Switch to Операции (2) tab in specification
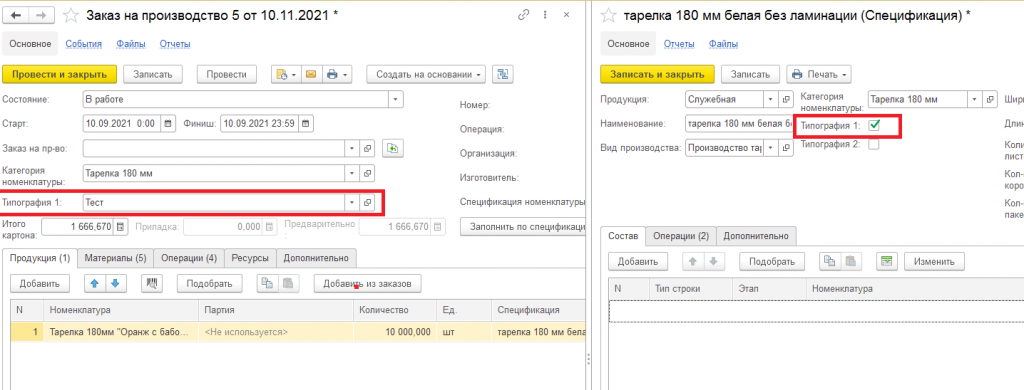This screenshot has height=390, width=1024. click(x=681, y=236)
